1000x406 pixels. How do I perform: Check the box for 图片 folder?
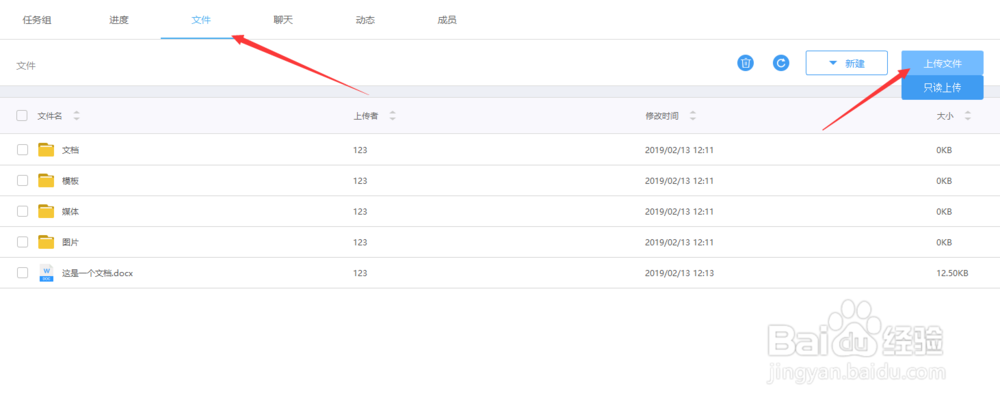(22, 242)
